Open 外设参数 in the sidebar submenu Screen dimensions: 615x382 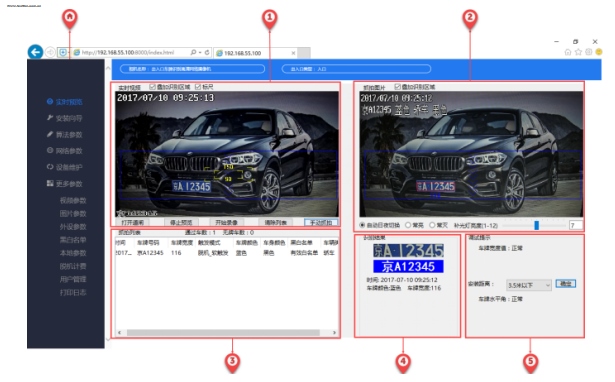point(73,227)
